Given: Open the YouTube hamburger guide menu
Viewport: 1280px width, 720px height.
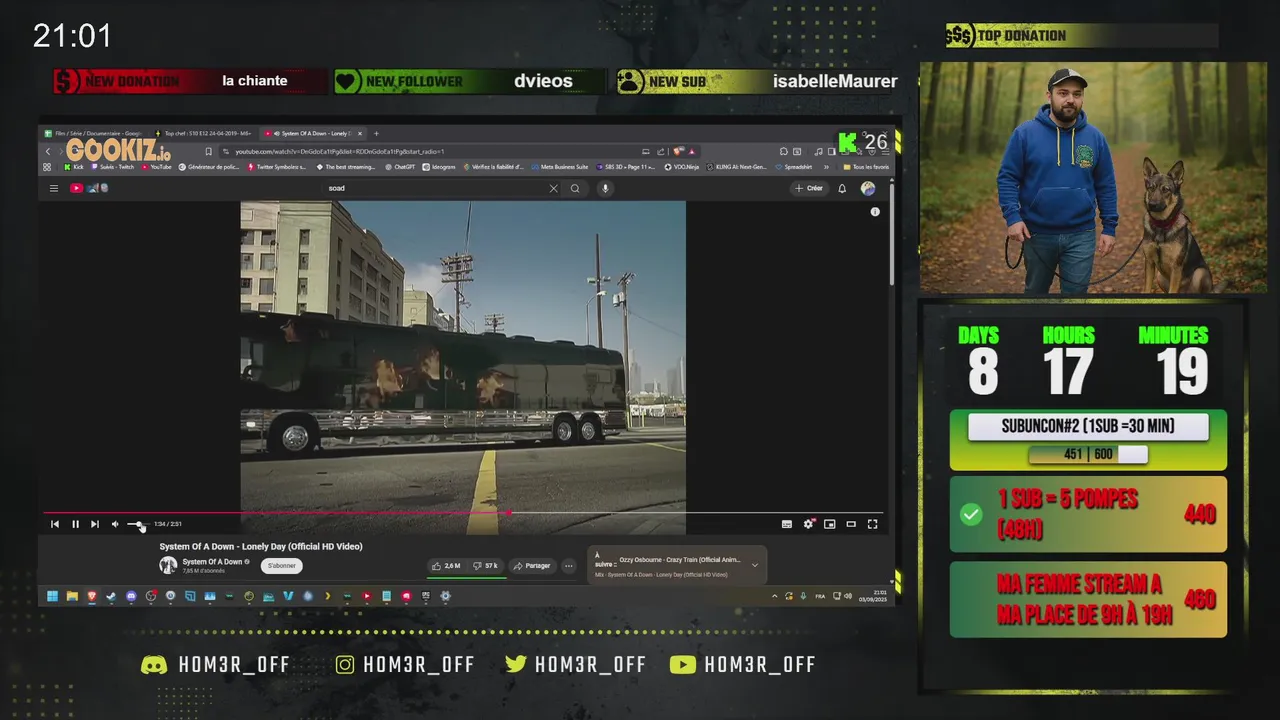Looking at the screenshot, I should 54,188.
